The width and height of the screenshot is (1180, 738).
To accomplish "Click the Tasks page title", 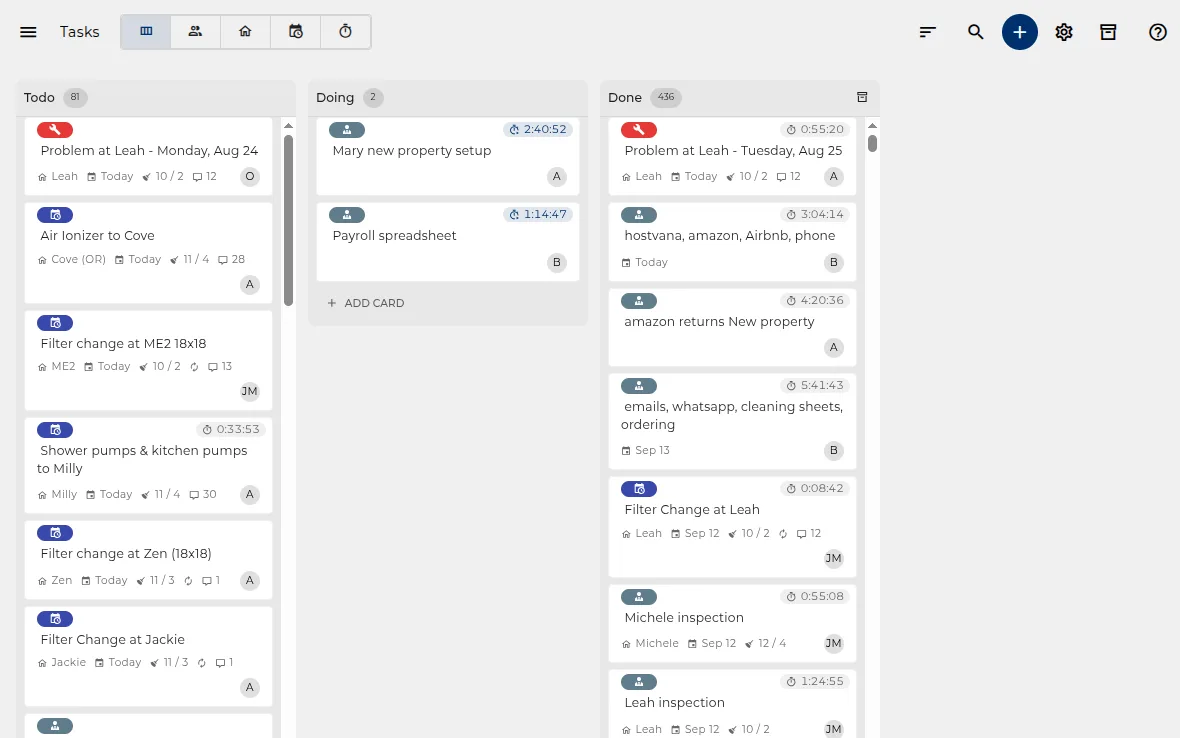I will click(x=80, y=32).
